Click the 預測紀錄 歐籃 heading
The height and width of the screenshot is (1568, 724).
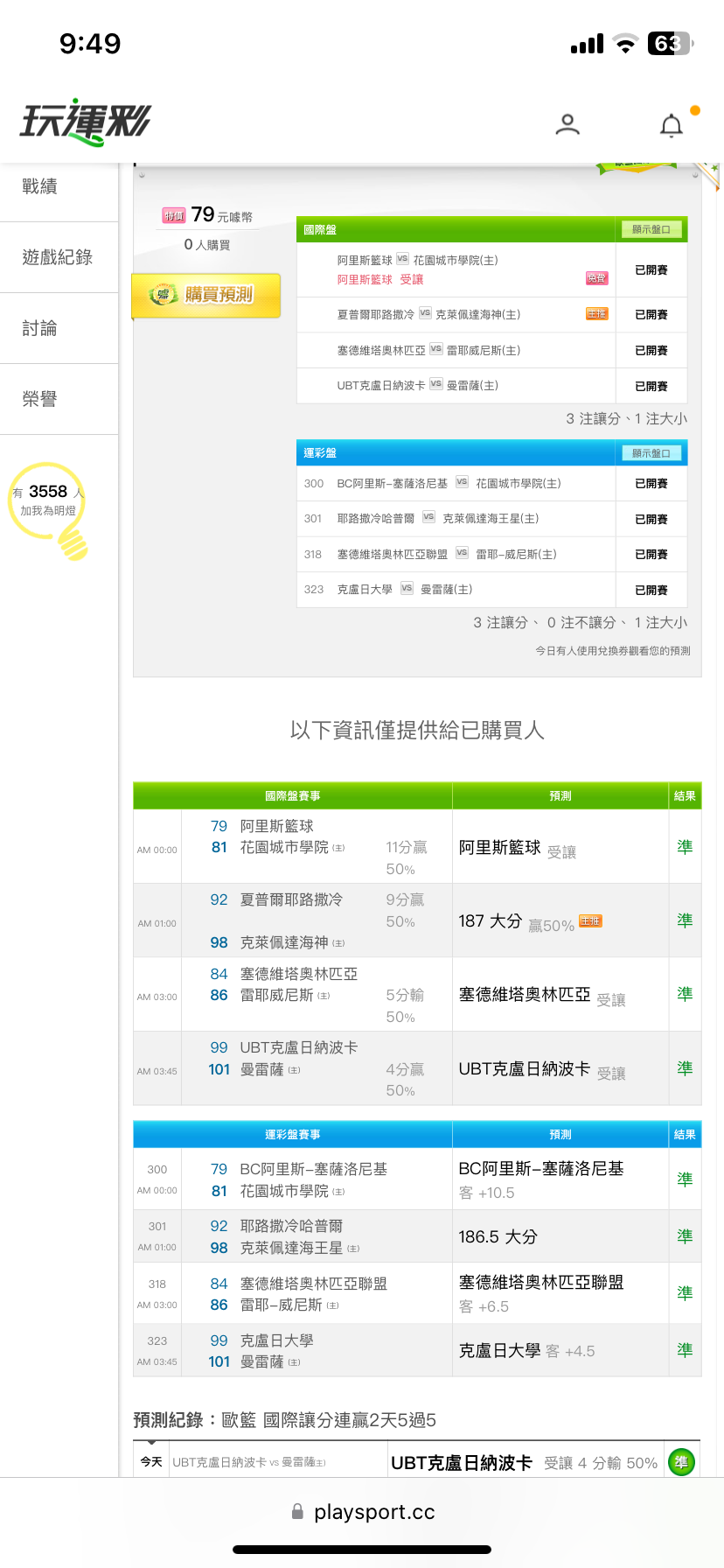pos(284,1420)
